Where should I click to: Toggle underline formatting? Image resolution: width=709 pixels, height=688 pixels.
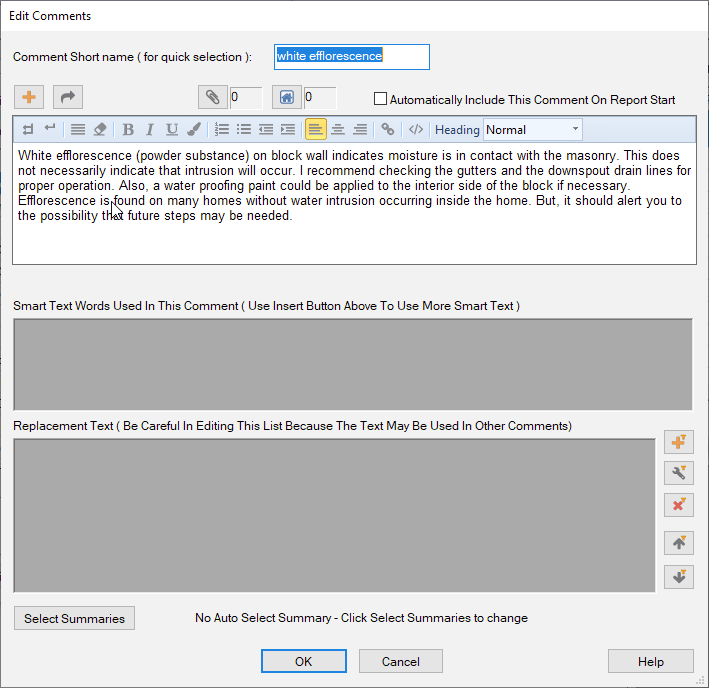coord(171,130)
